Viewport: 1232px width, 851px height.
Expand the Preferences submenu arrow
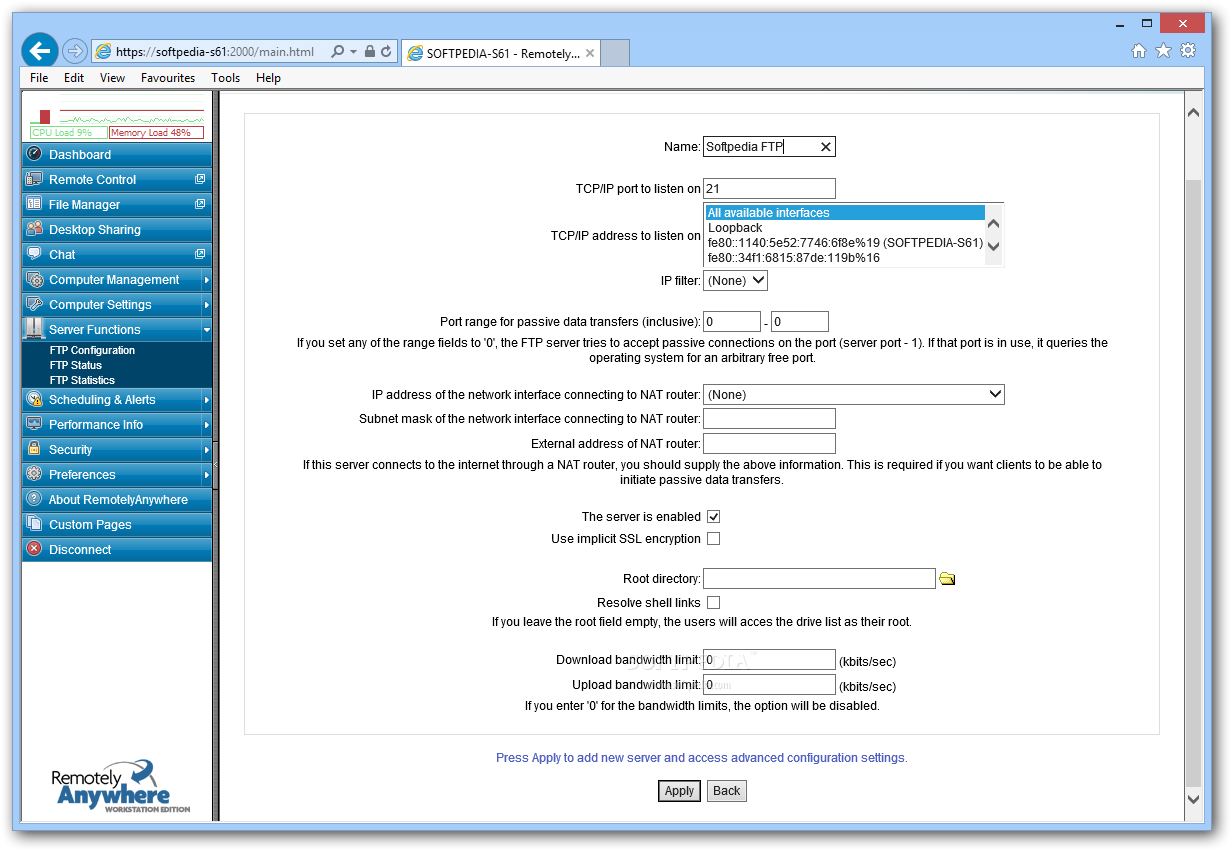tap(206, 475)
